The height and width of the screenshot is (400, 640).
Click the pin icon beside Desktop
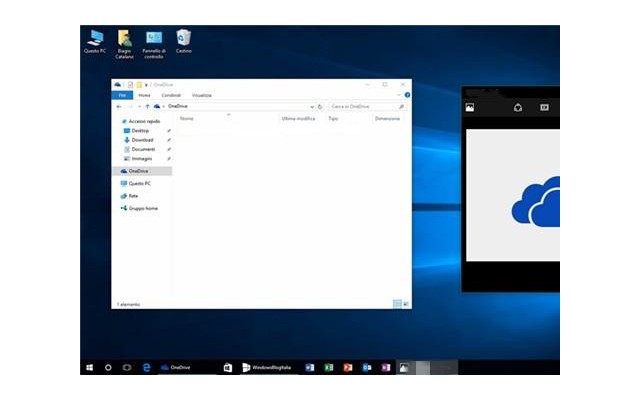coord(169,131)
